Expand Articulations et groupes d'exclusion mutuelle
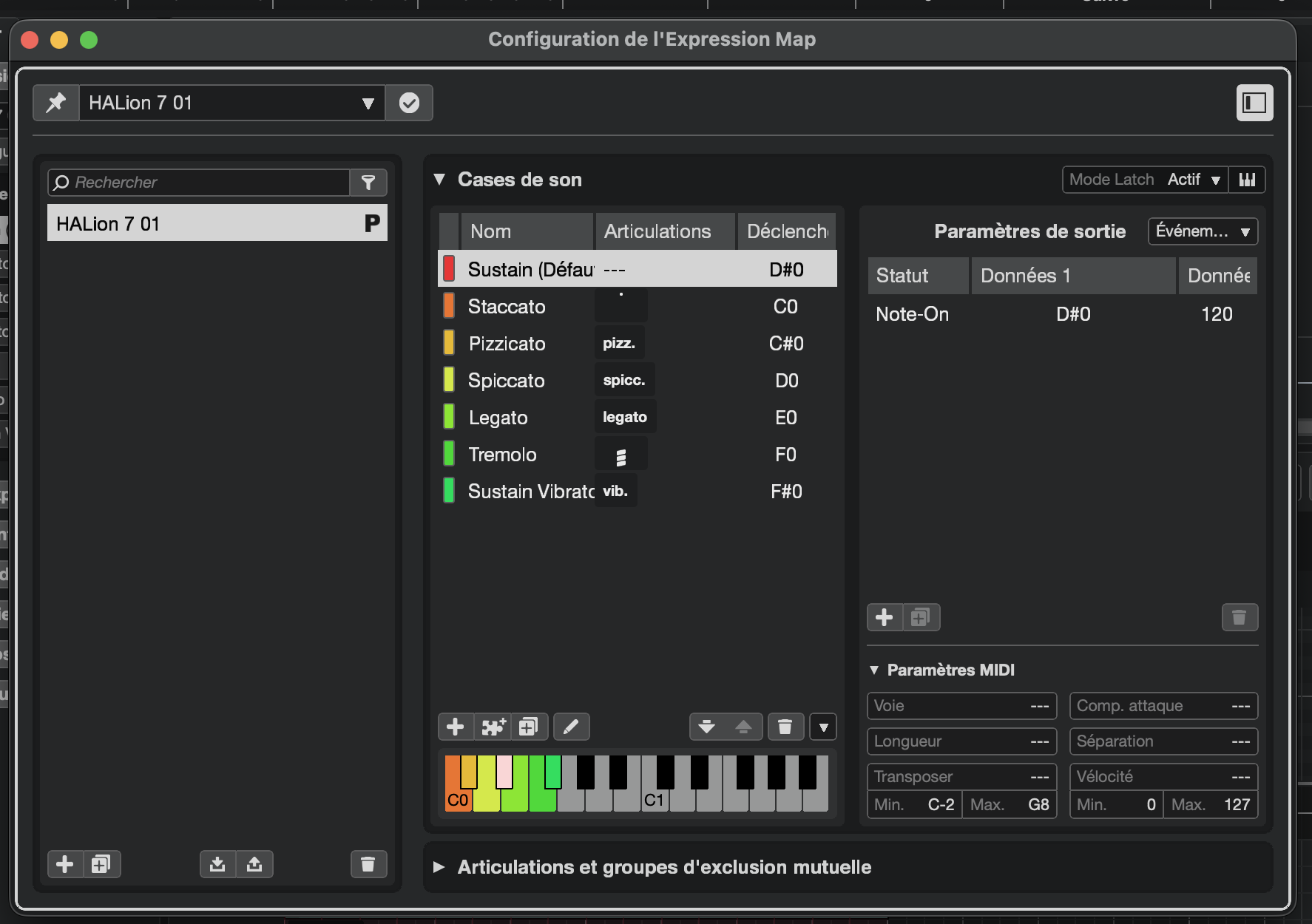 point(439,867)
